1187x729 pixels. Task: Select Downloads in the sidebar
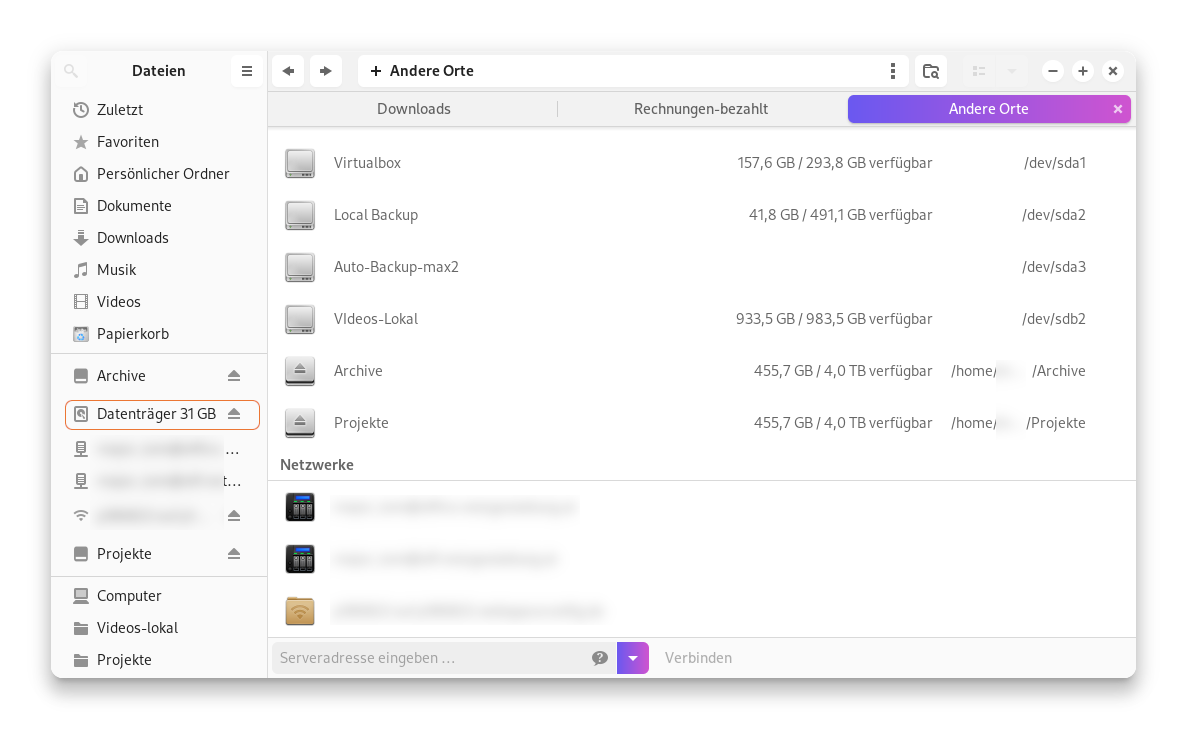[159, 238]
